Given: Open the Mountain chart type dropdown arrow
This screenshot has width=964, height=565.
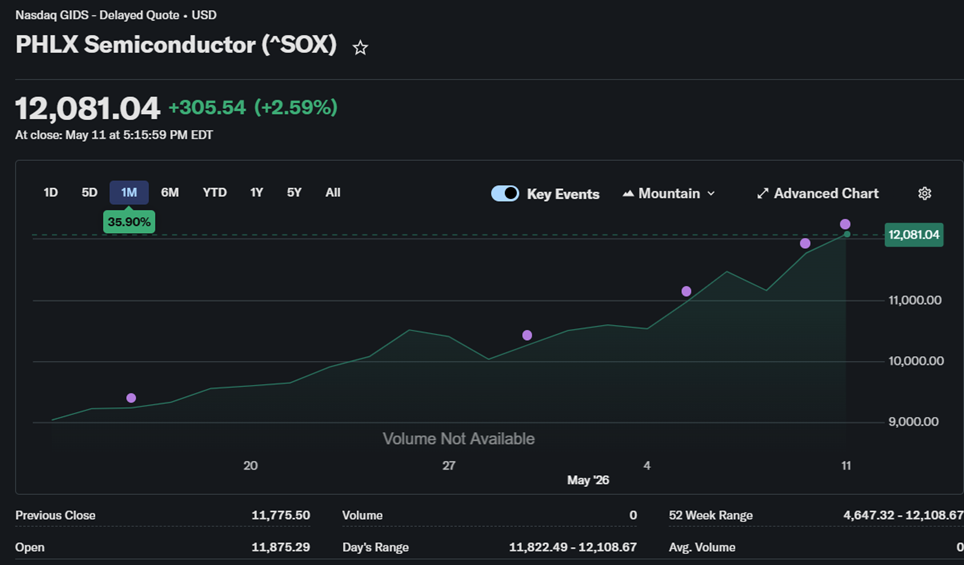Looking at the screenshot, I should [711, 194].
